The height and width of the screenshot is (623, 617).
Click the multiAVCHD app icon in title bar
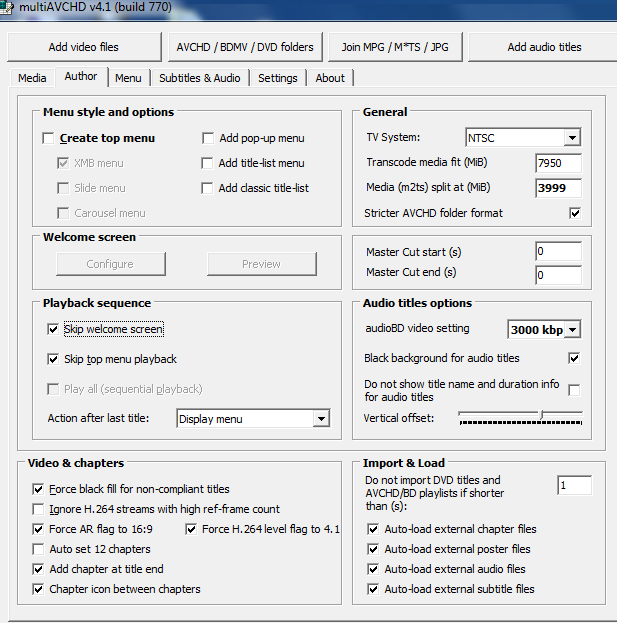(6, 8)
